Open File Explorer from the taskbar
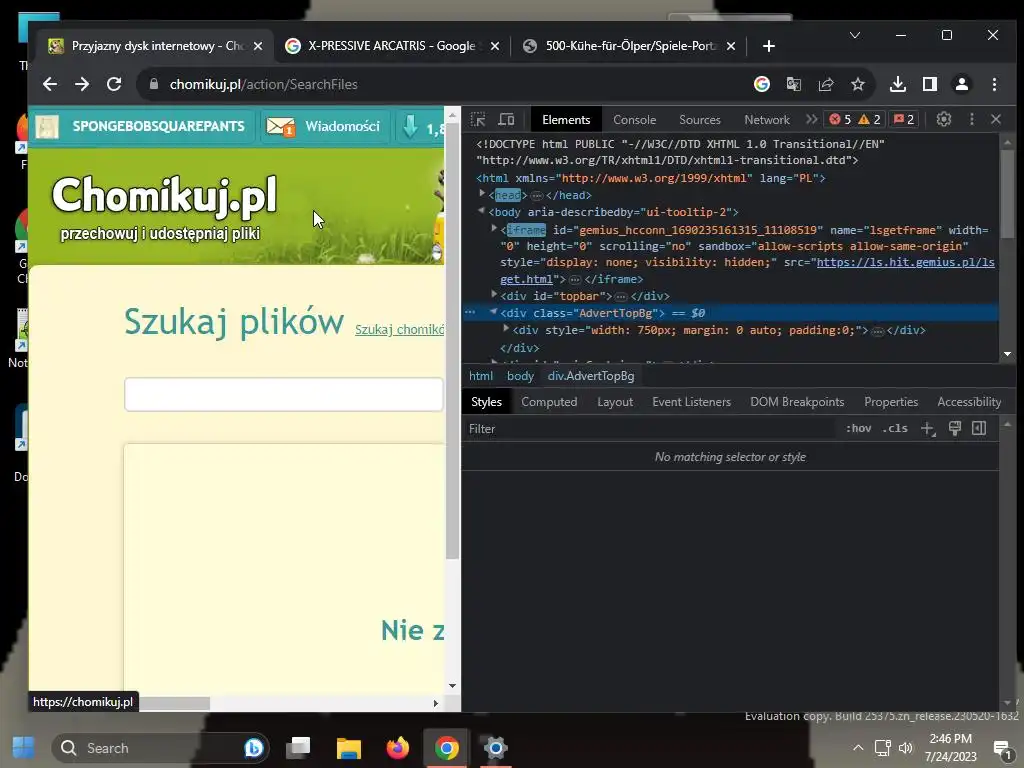Image resolution: width=1024 pixels, height=768 pixels. point(349,748)
